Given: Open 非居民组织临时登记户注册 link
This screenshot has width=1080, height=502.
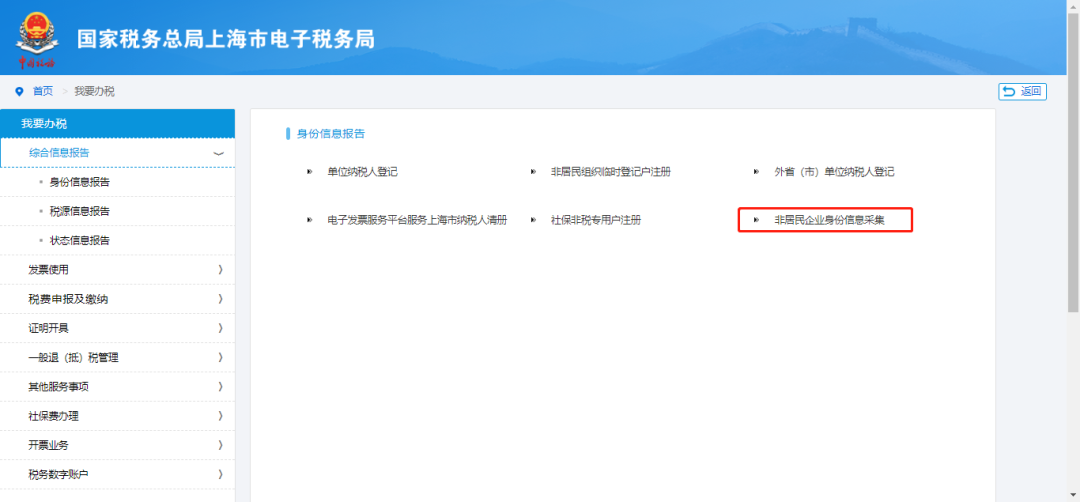Looking at the screenshot, I should tap(611, 172).
